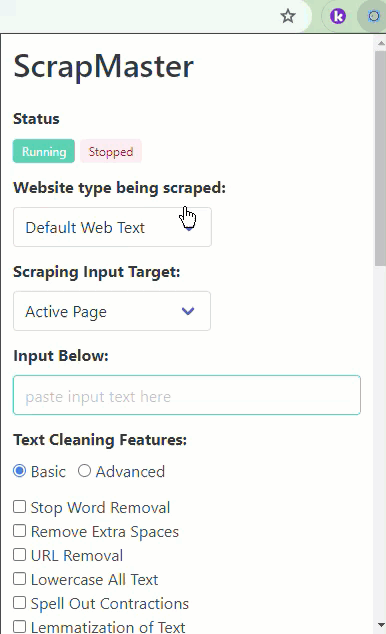Click the Stopped status badge
Viewport: 386px width, 634px height.
111,151
